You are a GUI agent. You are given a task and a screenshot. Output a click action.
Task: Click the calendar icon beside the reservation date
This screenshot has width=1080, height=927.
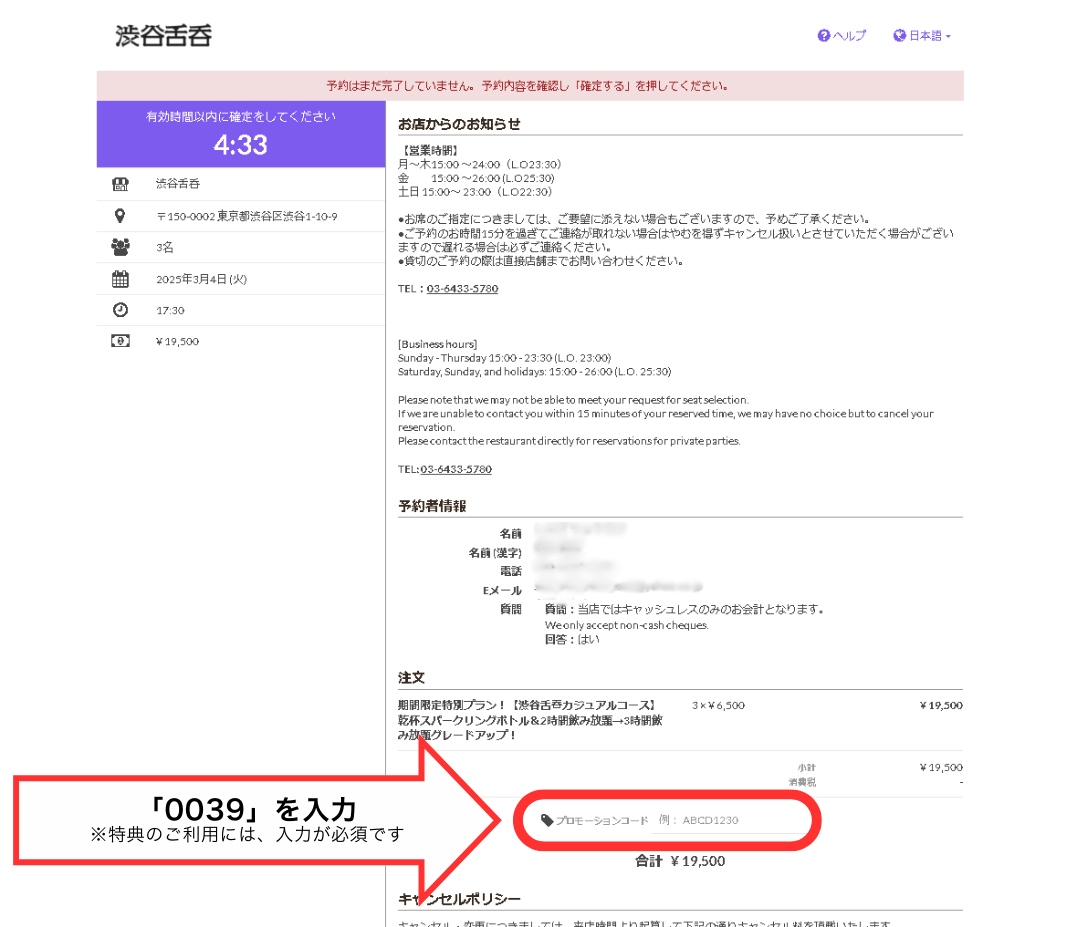coord(120,279)
